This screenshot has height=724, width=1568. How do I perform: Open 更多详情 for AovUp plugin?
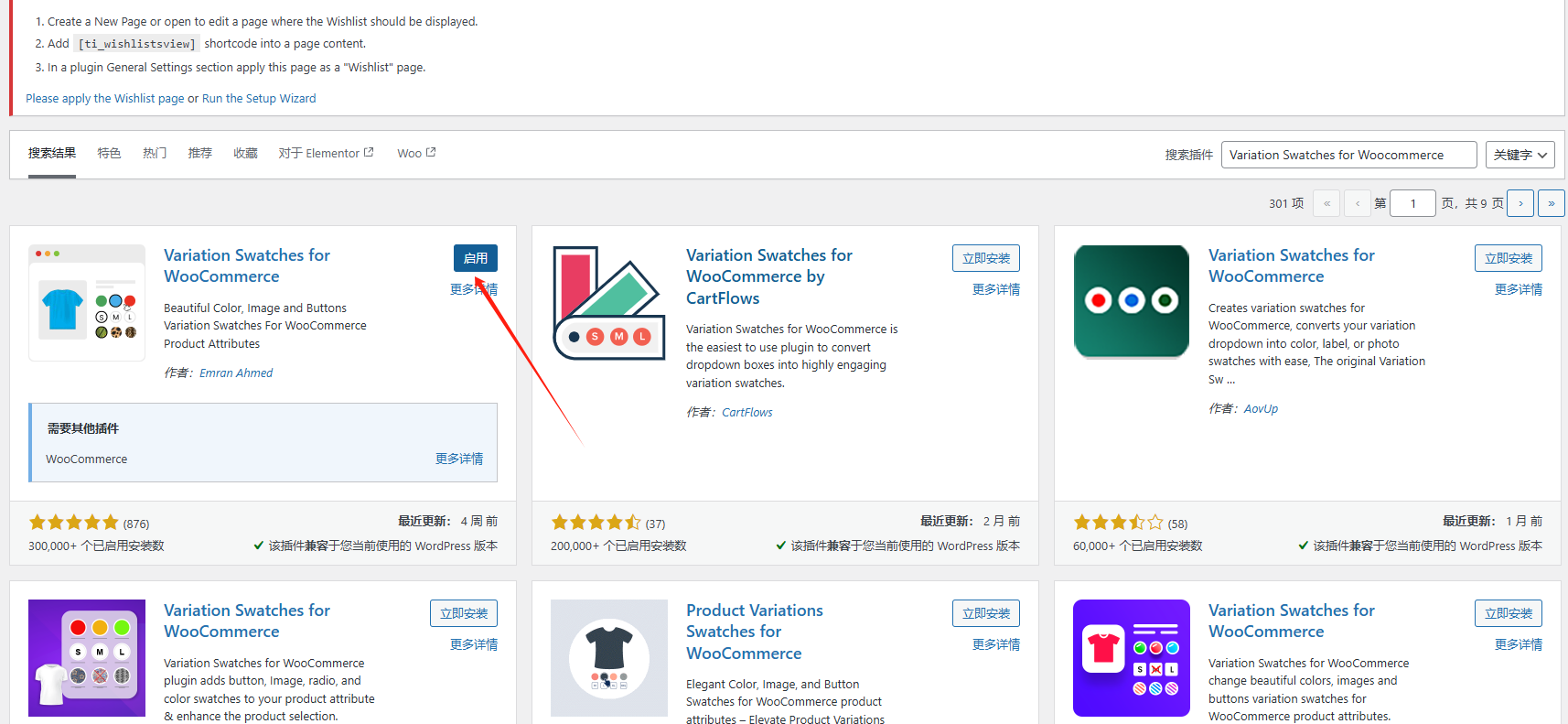[x=1519, y=289]
